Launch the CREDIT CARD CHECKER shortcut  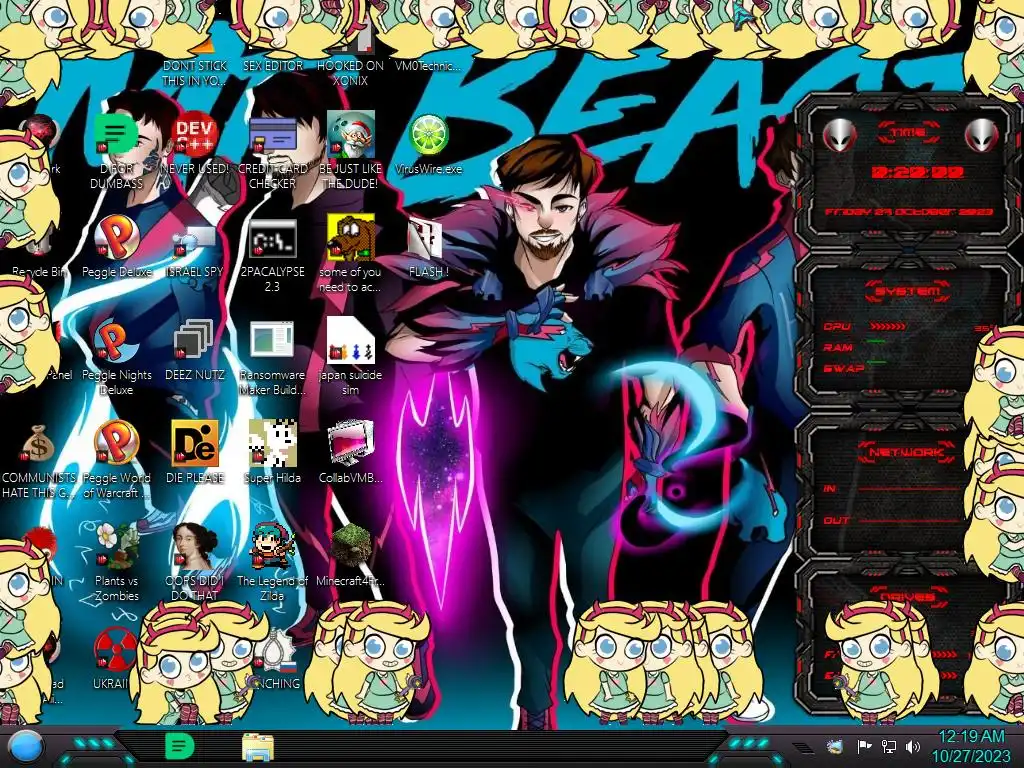(x=272, y=135)
